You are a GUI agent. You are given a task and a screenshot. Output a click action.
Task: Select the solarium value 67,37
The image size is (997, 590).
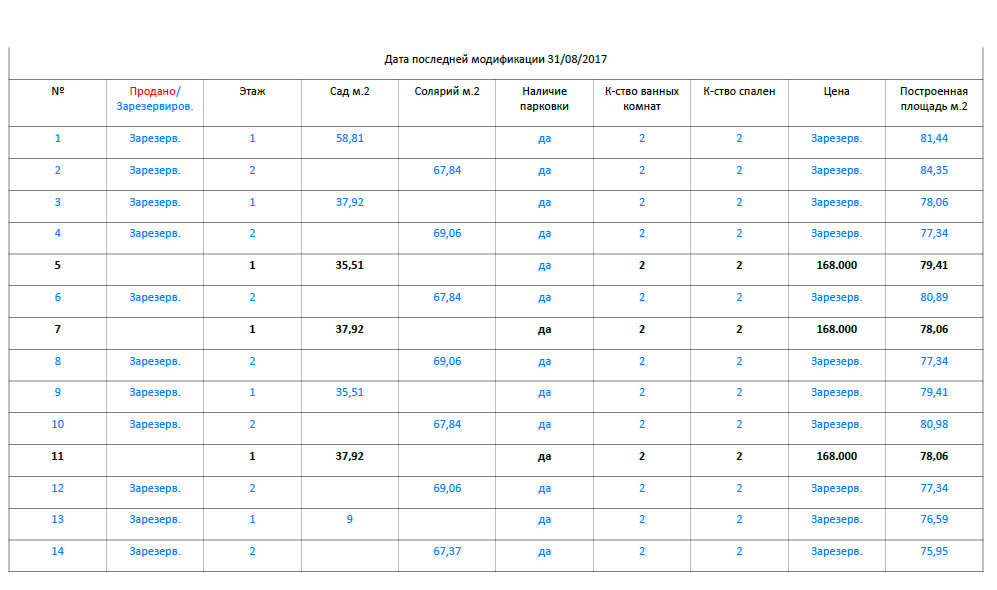[447, 551]
